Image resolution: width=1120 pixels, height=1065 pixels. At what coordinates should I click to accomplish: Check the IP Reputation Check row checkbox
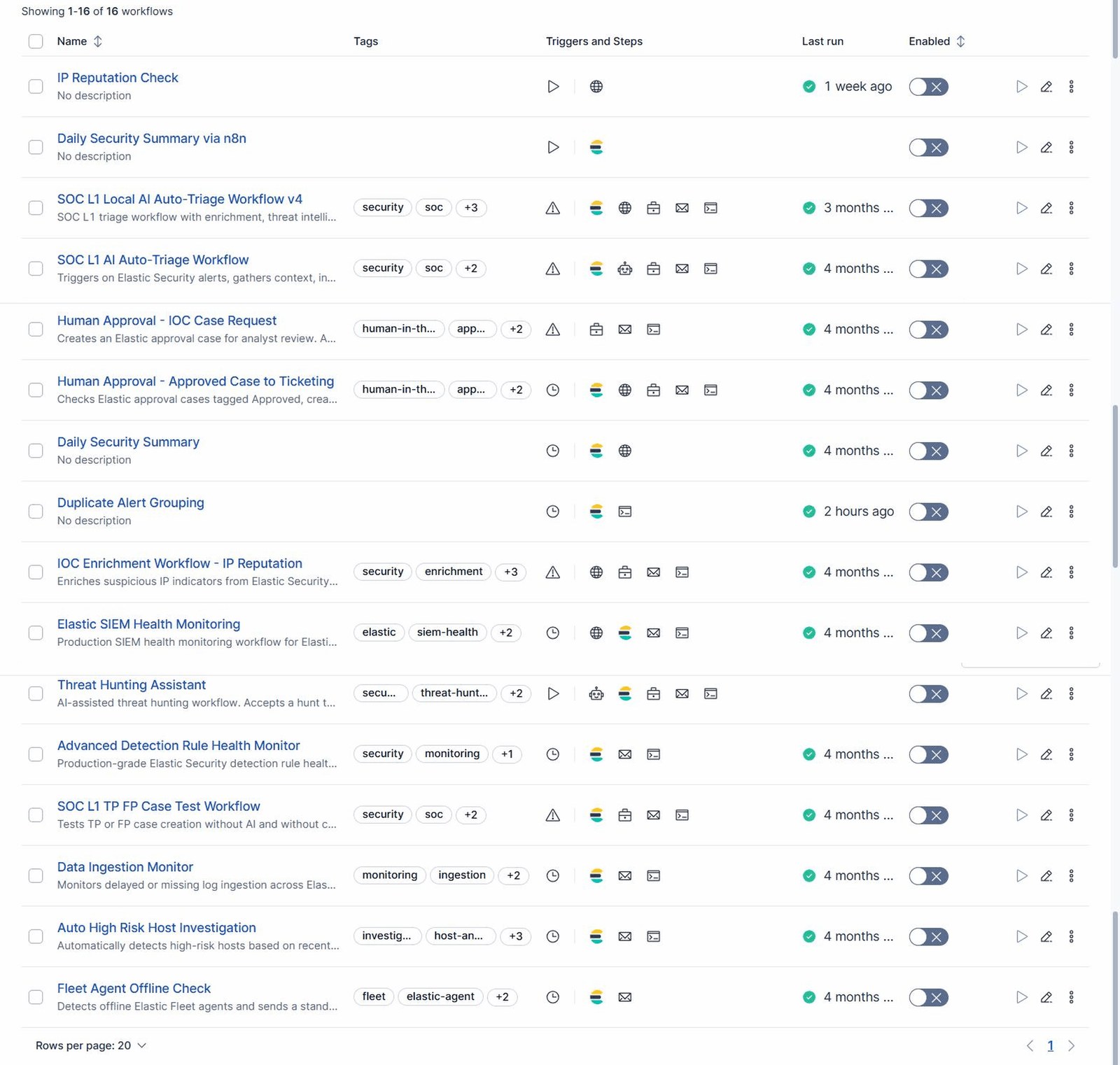click(36, 87)
